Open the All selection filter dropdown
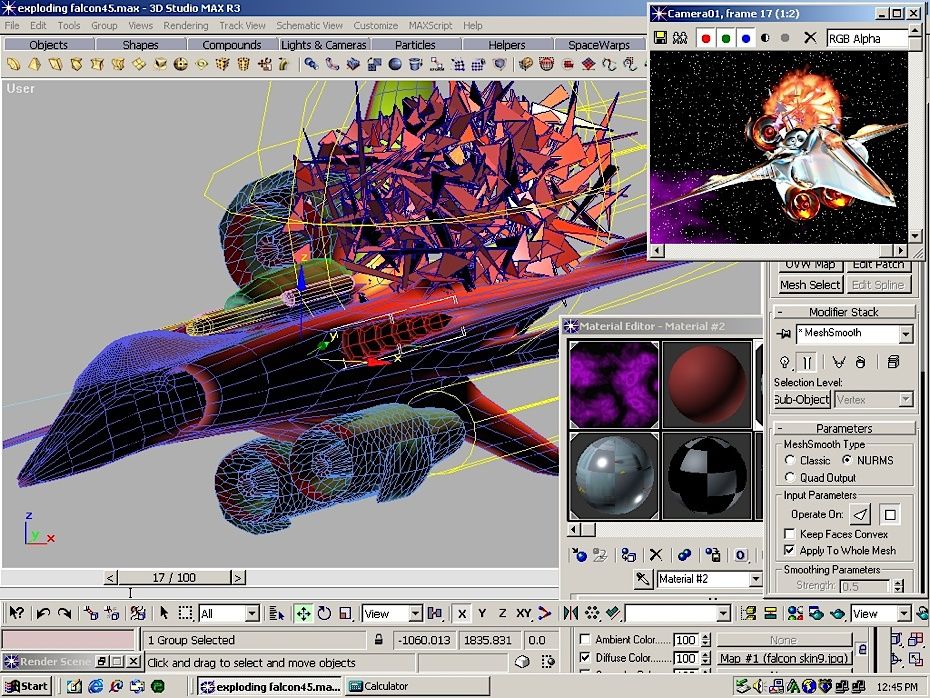Viewport: 930px width, 698px height. pos(251,613)
